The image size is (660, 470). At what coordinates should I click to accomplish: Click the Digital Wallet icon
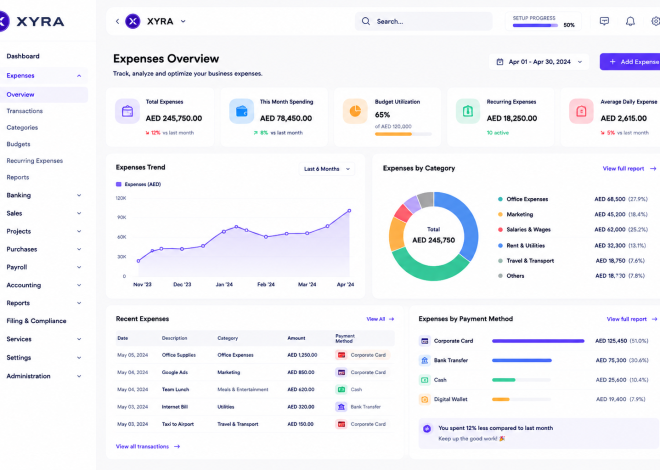(x=425, y=399)
